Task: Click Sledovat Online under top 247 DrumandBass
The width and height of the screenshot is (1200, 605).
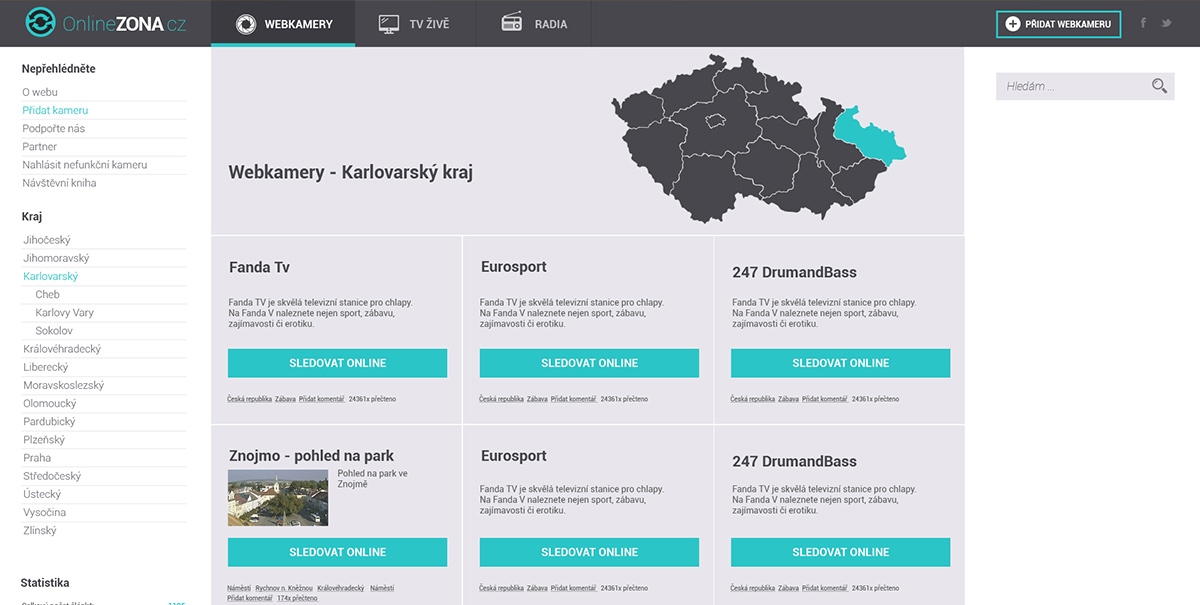Action: click(x=840, y=363)
